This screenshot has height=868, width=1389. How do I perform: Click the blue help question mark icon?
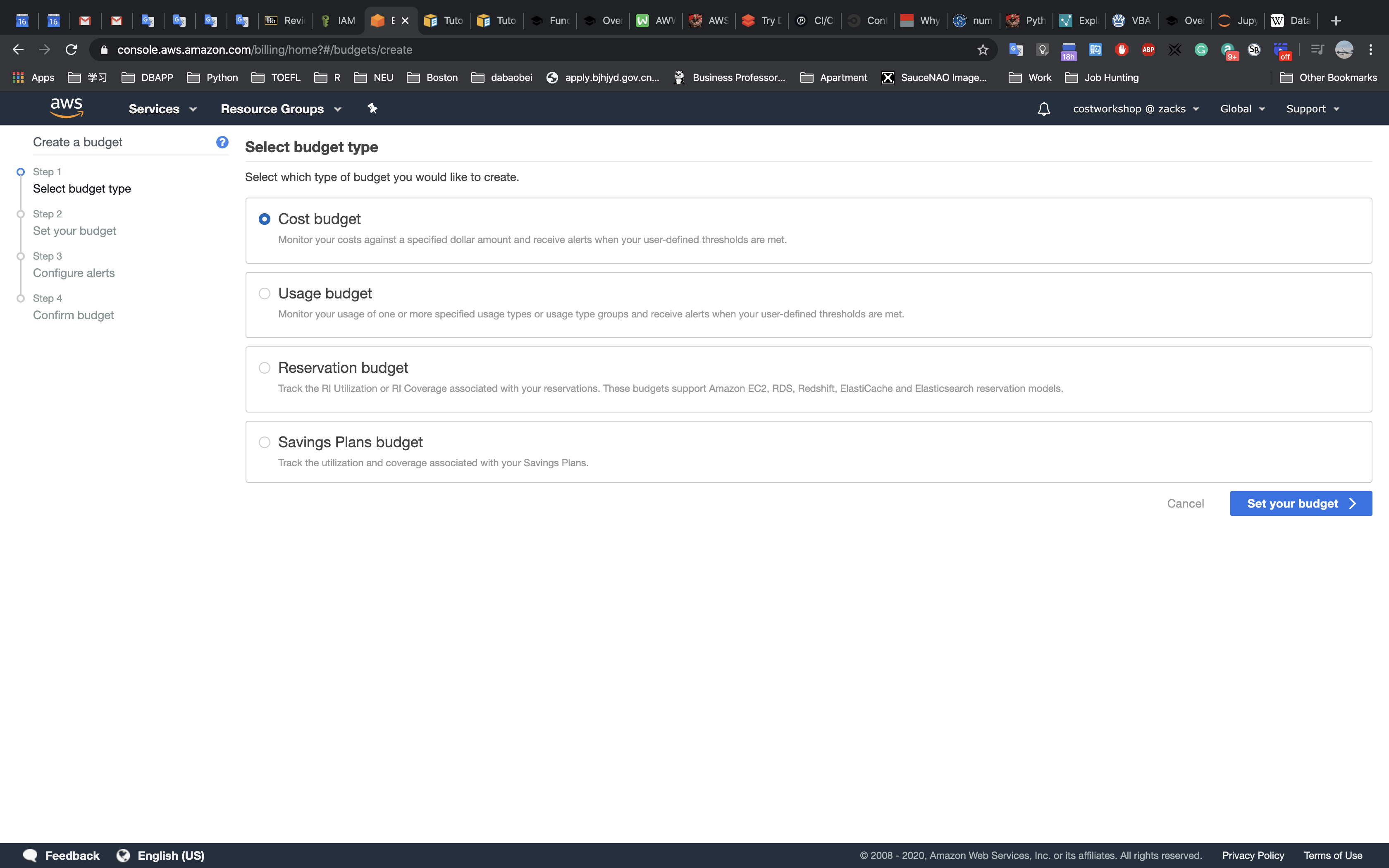click(x=222, y=142)
